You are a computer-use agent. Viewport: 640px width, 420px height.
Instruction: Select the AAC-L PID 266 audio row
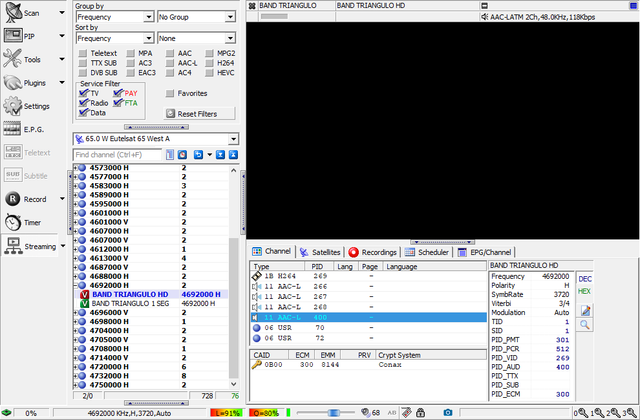click(368, 287)
